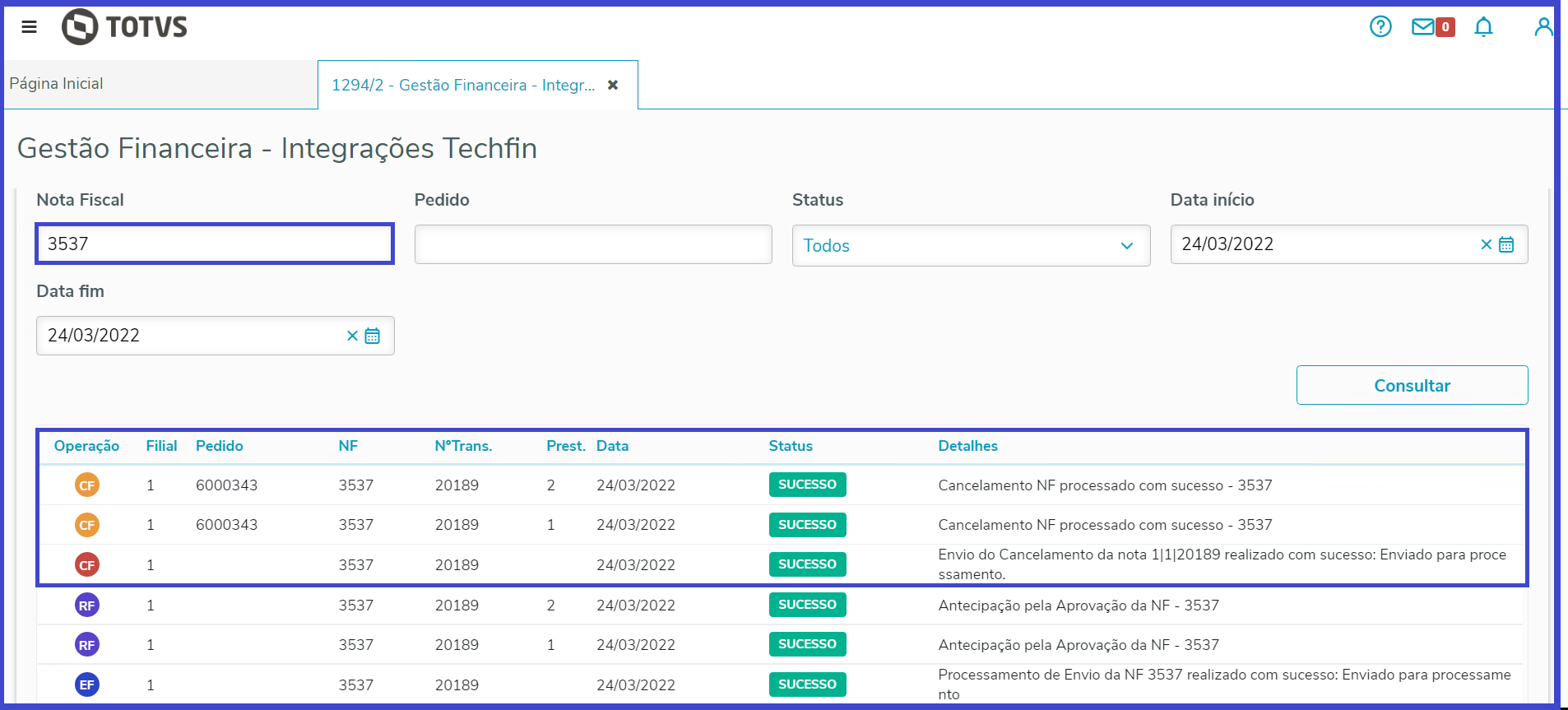Image resolution: width=1568 pixels, height=710 pixels.
Task: Click the SUCESSO badge in the red CF row
Action: [x=807, y=564]
